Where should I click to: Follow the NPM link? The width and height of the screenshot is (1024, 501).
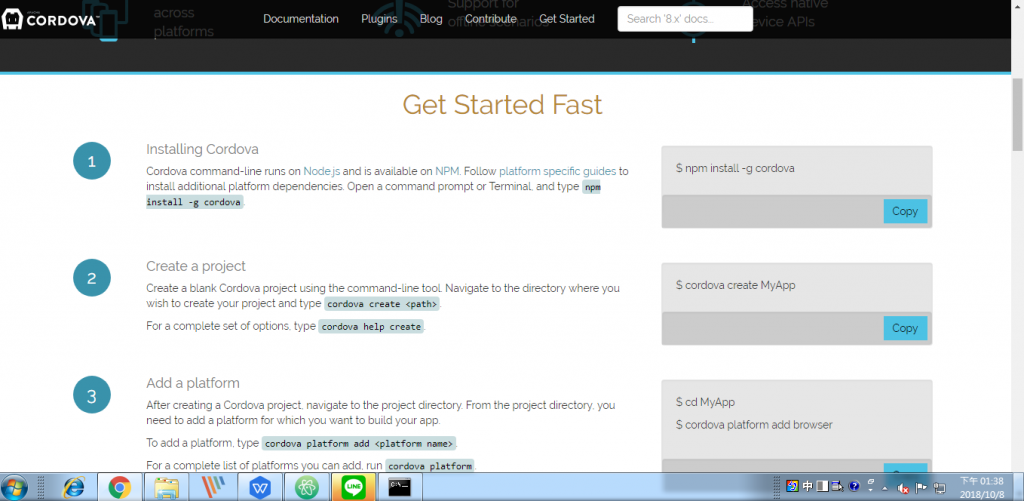447,171
